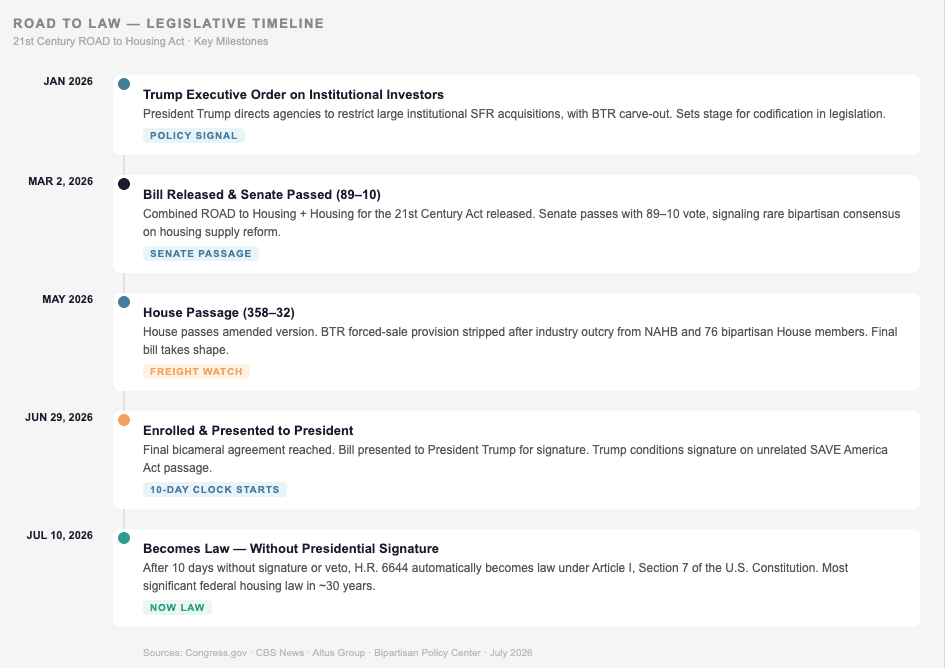The height and width of the screenshot is (668, 945).
Task: Click the POLICY SIGNAL tag
Action: tap(194, 136)
